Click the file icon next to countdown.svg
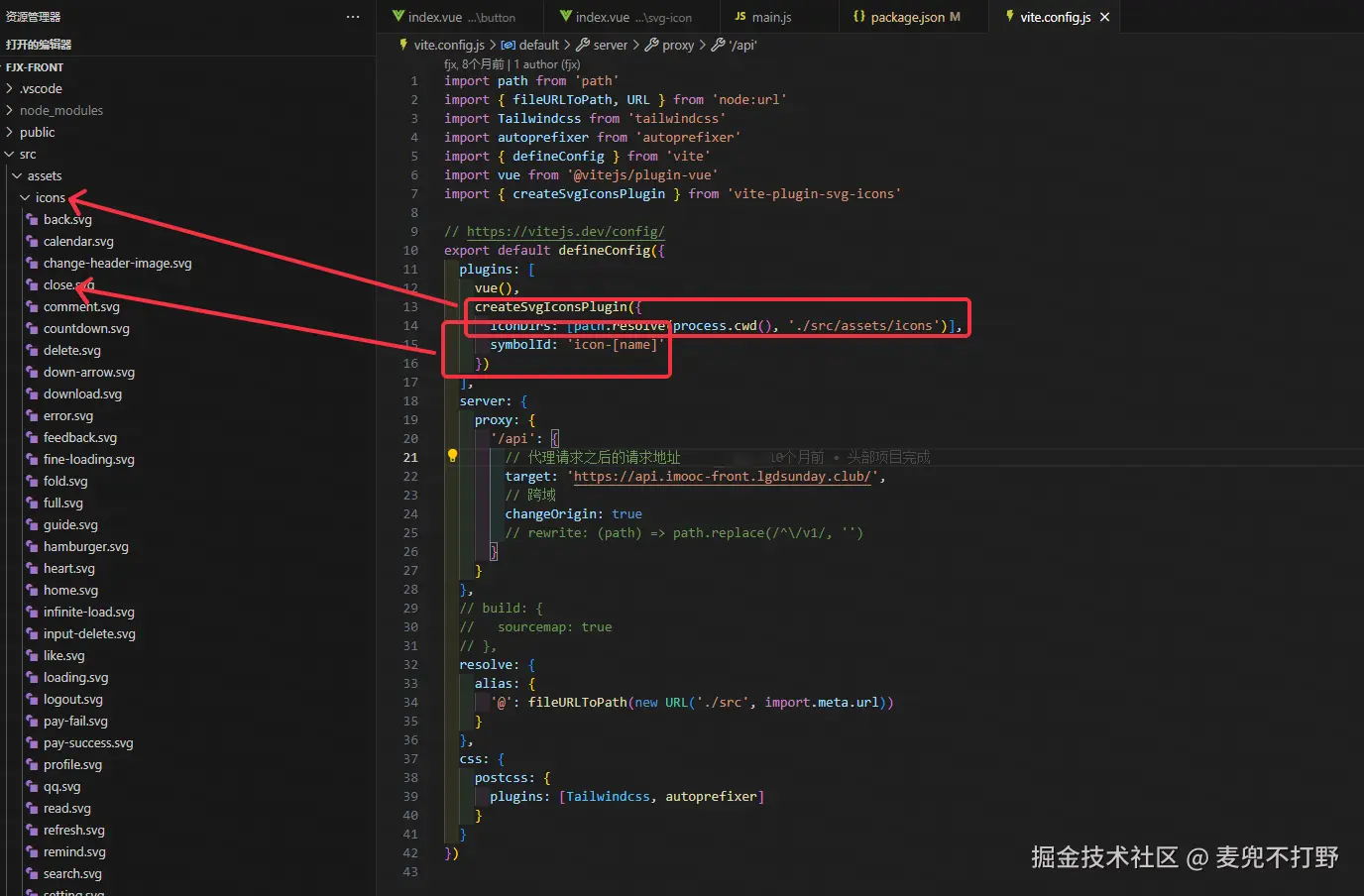 (33, 328)
